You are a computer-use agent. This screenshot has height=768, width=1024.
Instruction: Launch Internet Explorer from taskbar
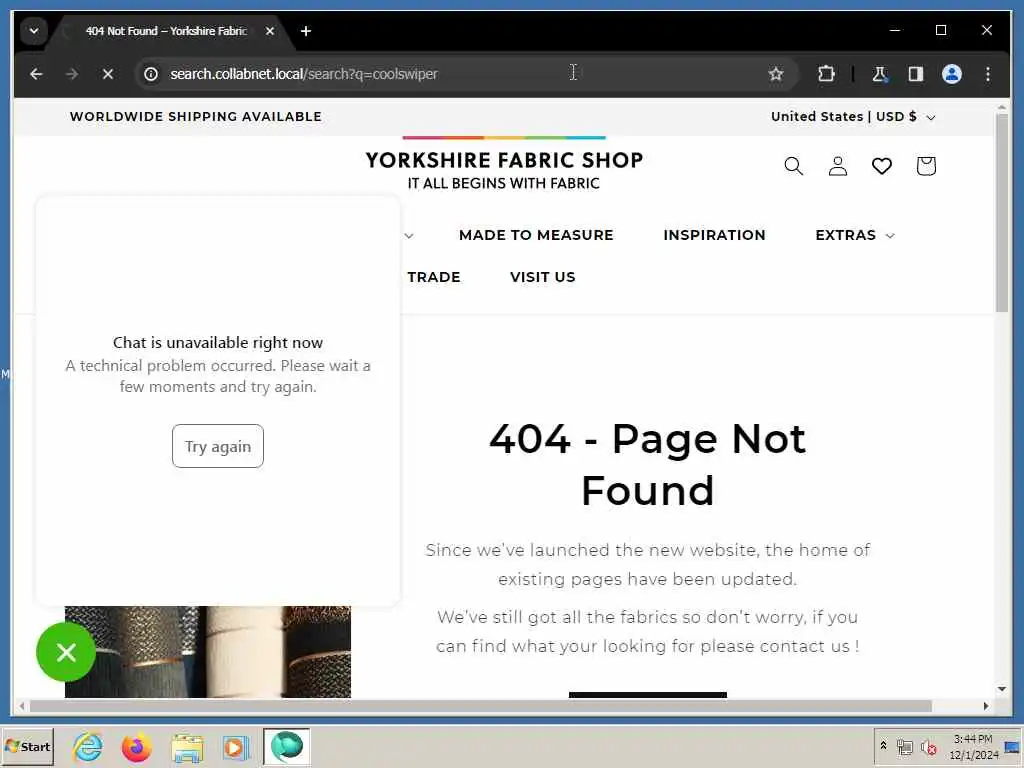click(88, 746)
